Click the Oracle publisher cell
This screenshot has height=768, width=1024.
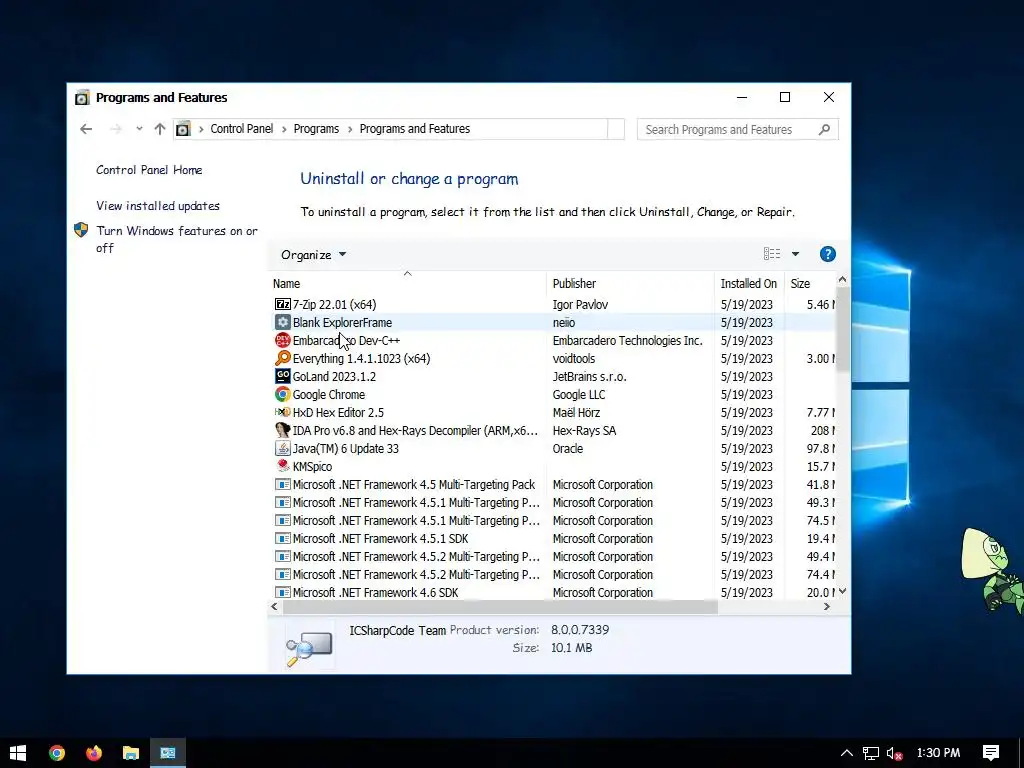pos(568,448)
